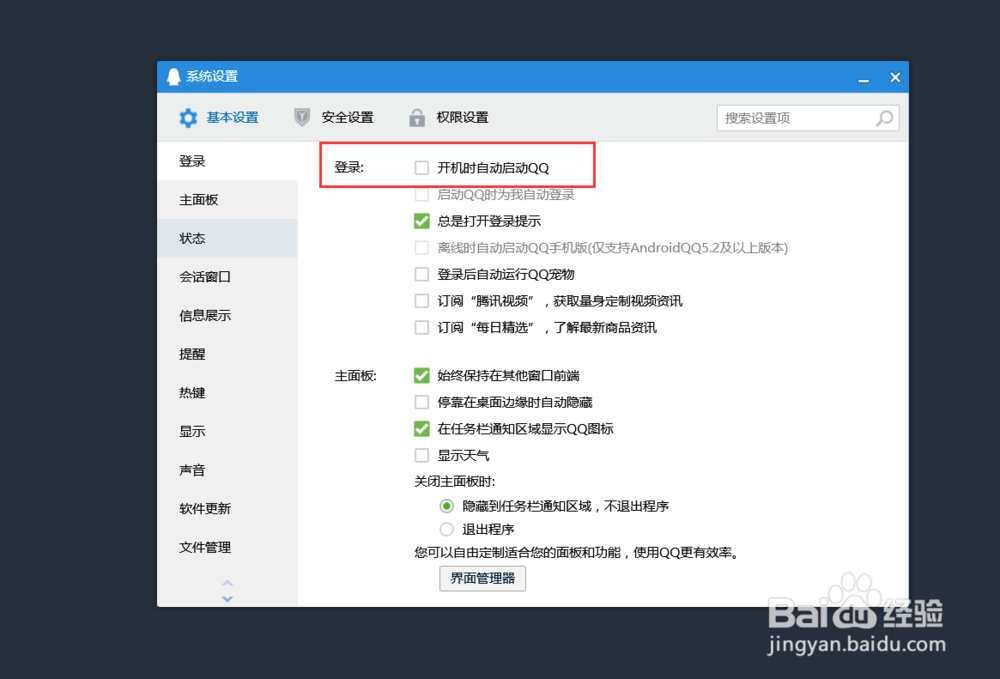
Task: Enable 开机时自动启动QQ checkbox
Action: point(421,167)
